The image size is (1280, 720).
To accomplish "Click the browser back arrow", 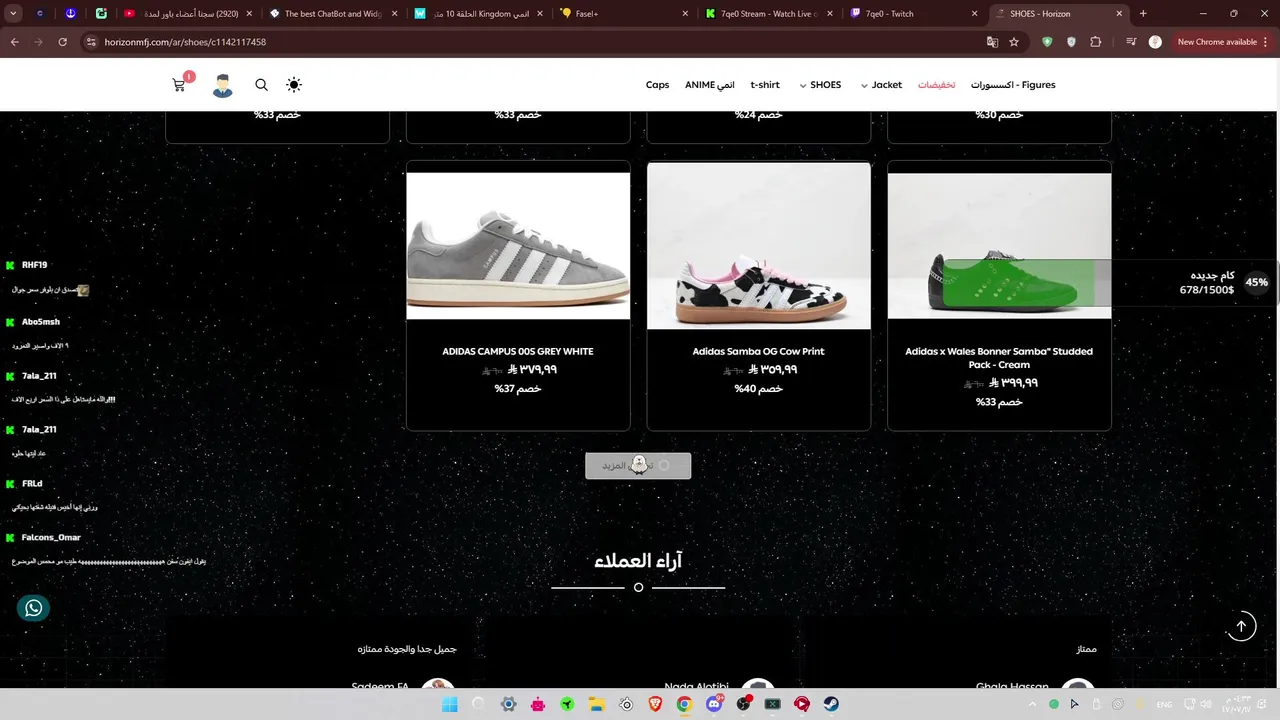I will (x=14, y=42).
